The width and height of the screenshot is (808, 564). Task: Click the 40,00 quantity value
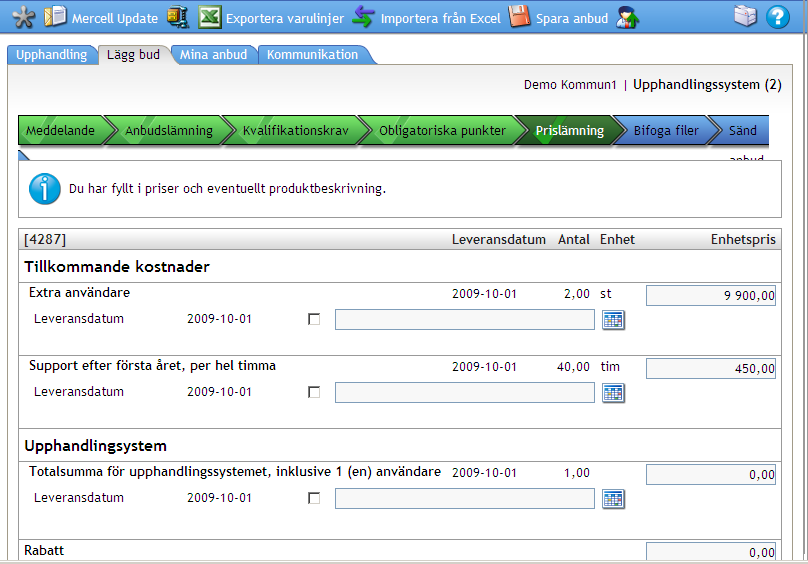pos(573,367)
